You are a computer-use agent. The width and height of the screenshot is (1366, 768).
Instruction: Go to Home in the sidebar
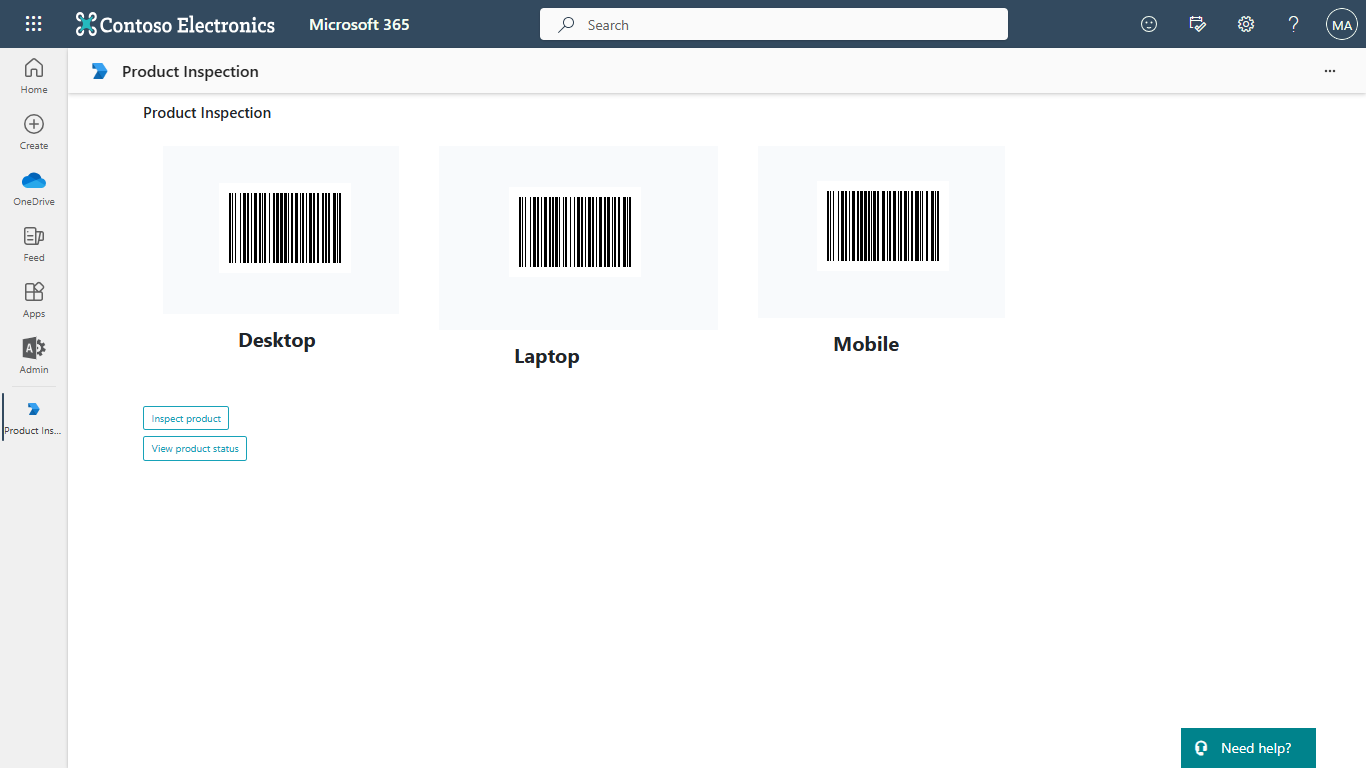(34, 76)
